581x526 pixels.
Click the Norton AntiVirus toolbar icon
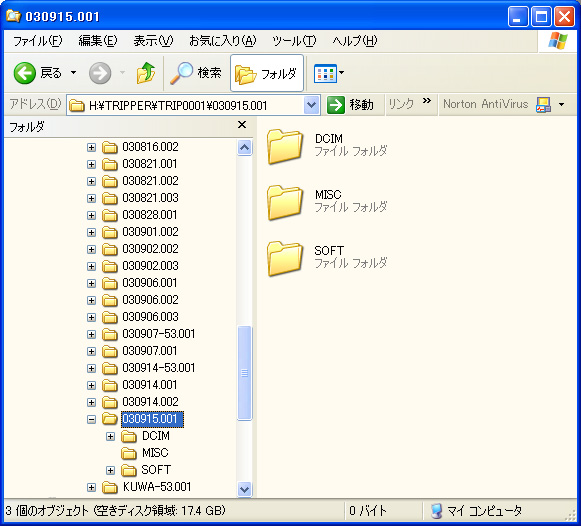543,105
